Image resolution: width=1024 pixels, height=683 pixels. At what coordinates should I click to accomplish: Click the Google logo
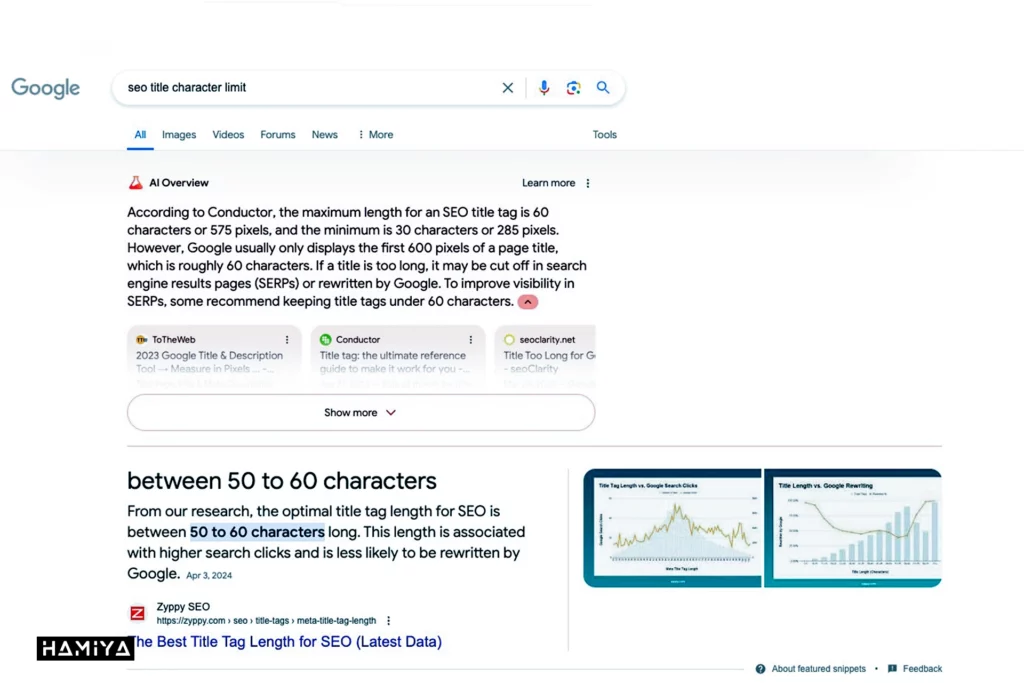point(46,87)
